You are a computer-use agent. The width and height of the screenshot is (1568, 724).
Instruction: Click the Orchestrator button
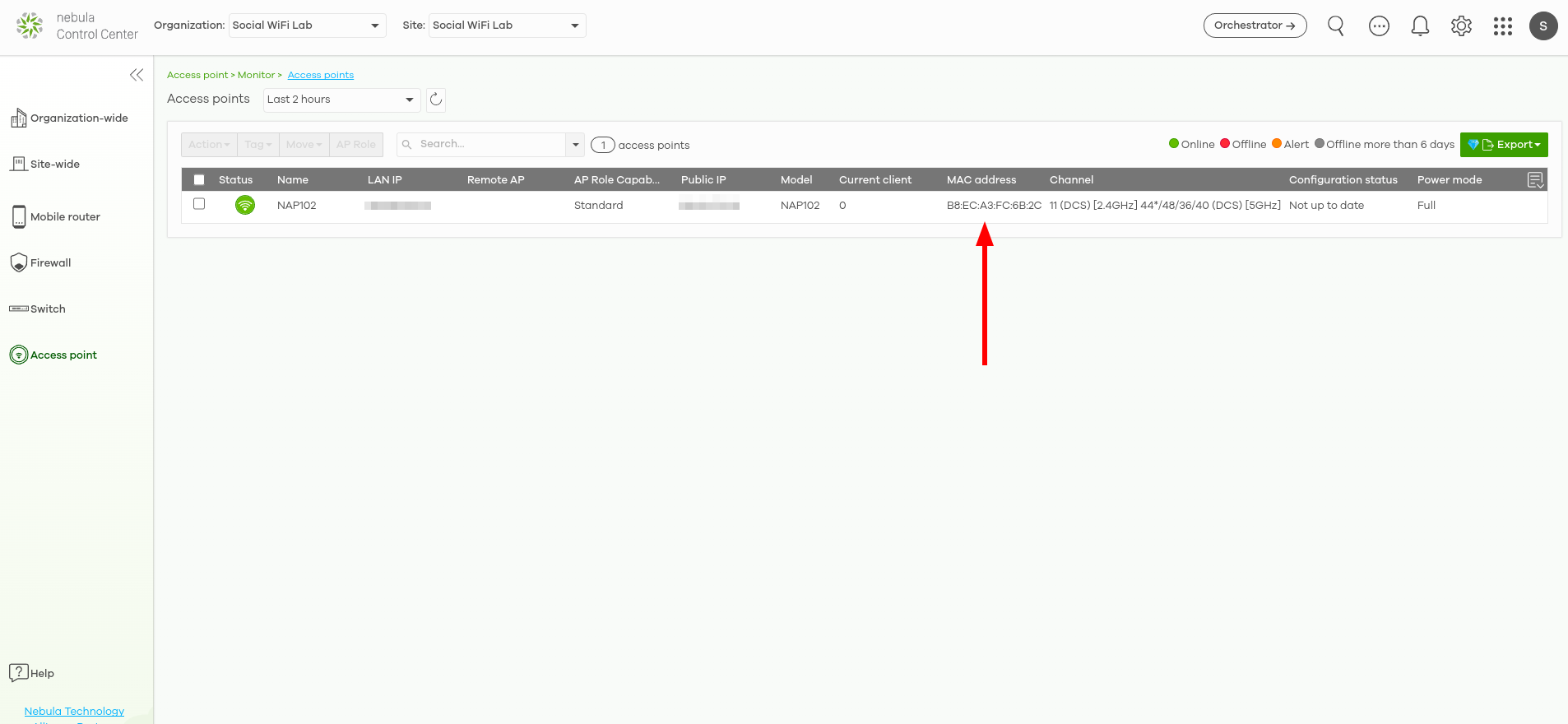(1255, 26)
